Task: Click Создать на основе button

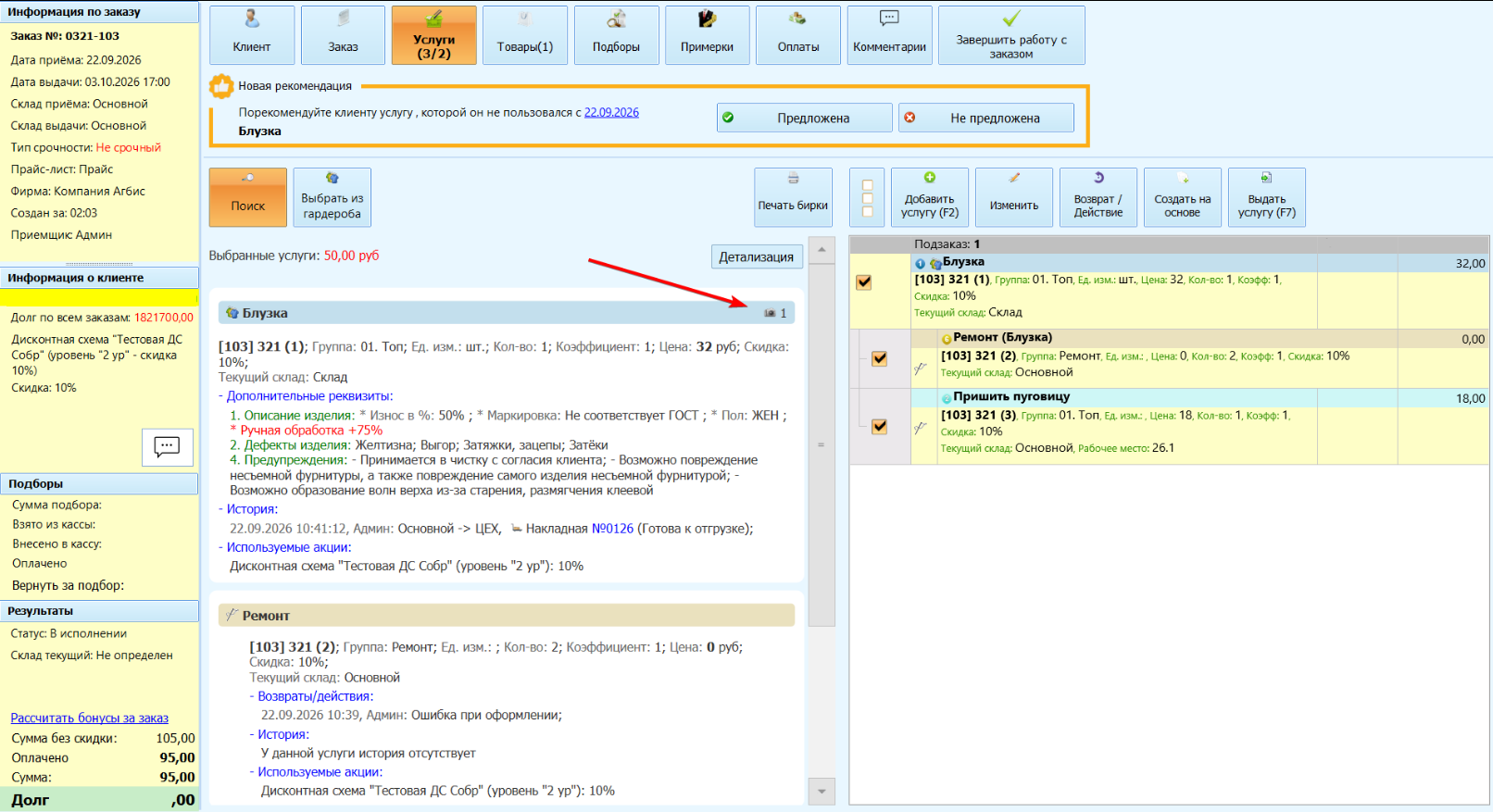Action: [x=1182, y=197]
